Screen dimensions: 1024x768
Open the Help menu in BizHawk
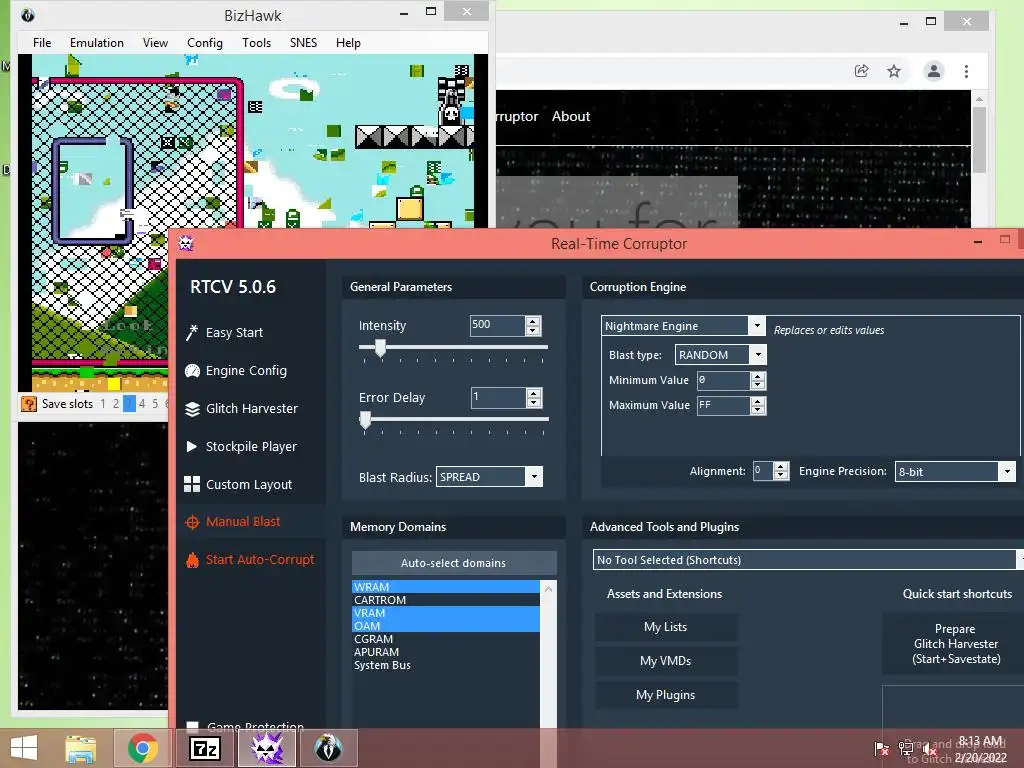[x=348, y=42]
